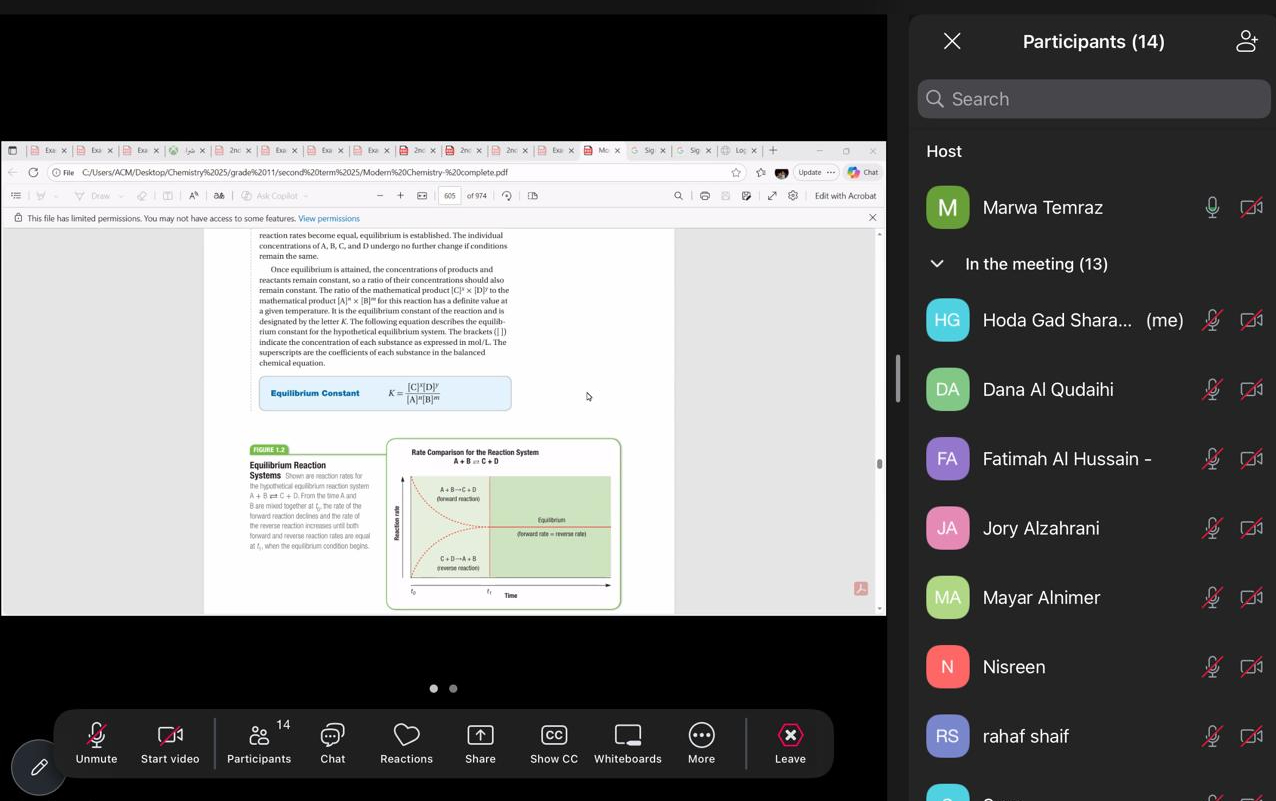Start your video camera
Viewport: 1276px width, 801px height.
(170, 744)
